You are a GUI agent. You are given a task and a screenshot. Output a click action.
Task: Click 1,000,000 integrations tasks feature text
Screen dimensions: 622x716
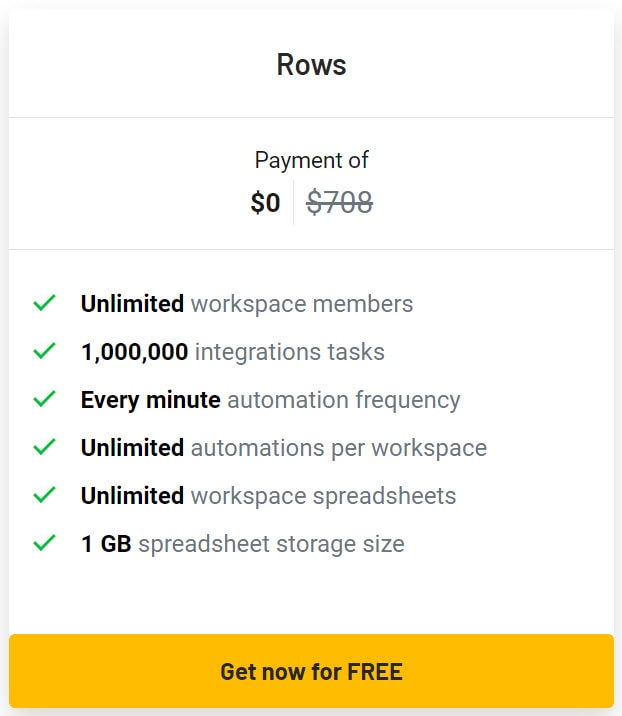click(x=233, y=352)
